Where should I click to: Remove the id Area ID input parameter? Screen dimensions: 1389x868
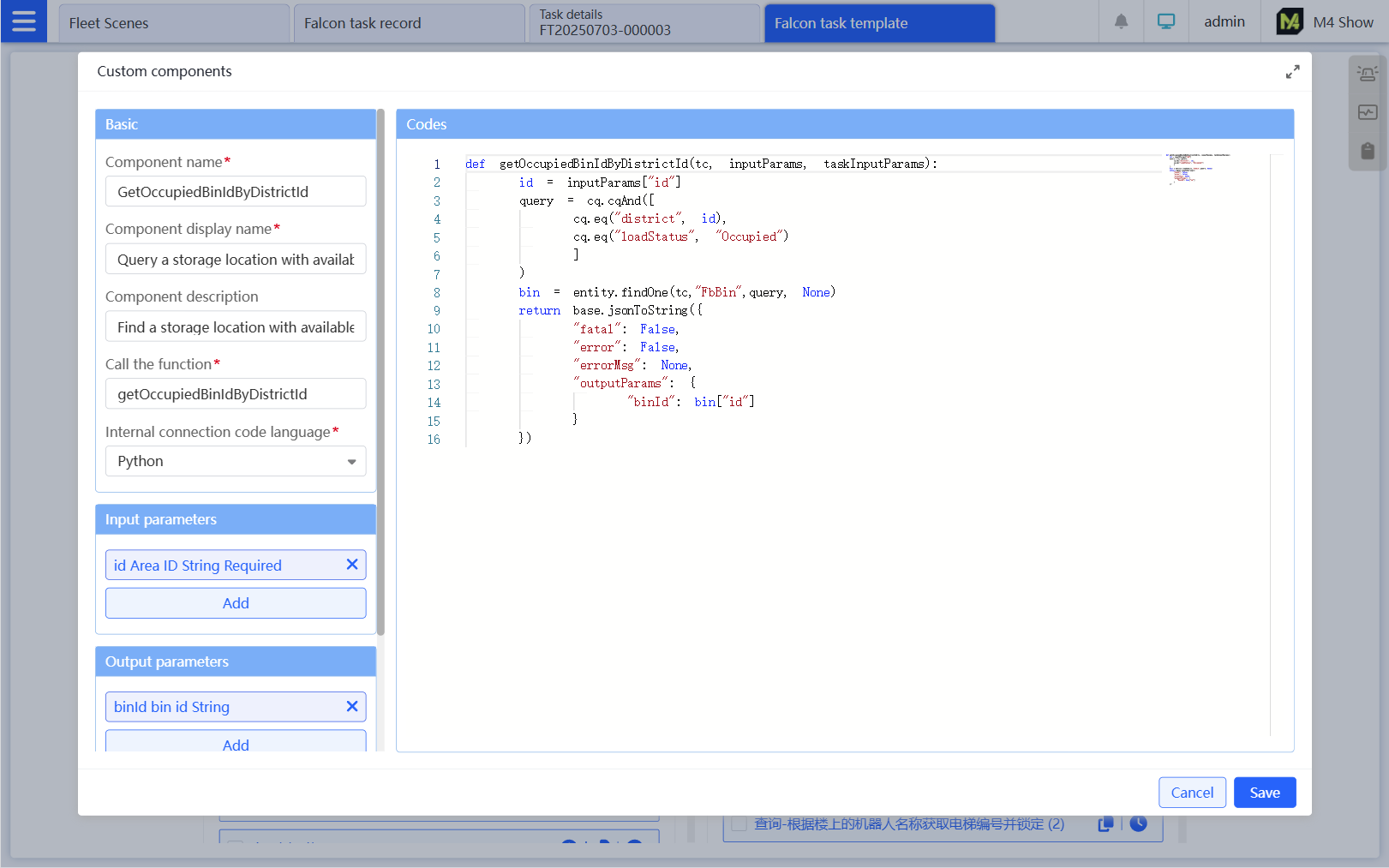(351, 565)
